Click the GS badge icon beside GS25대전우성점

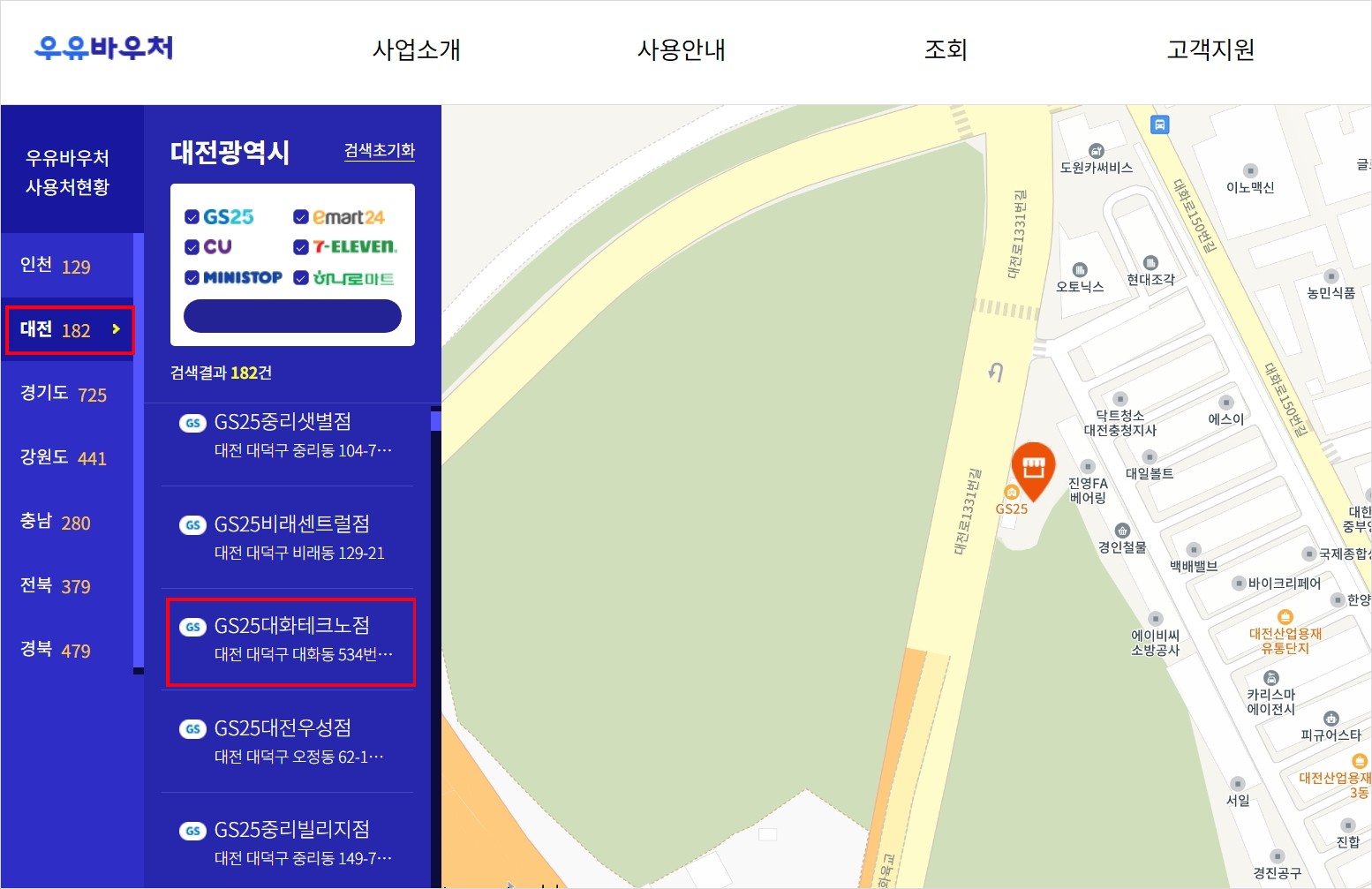pos(192,729)
